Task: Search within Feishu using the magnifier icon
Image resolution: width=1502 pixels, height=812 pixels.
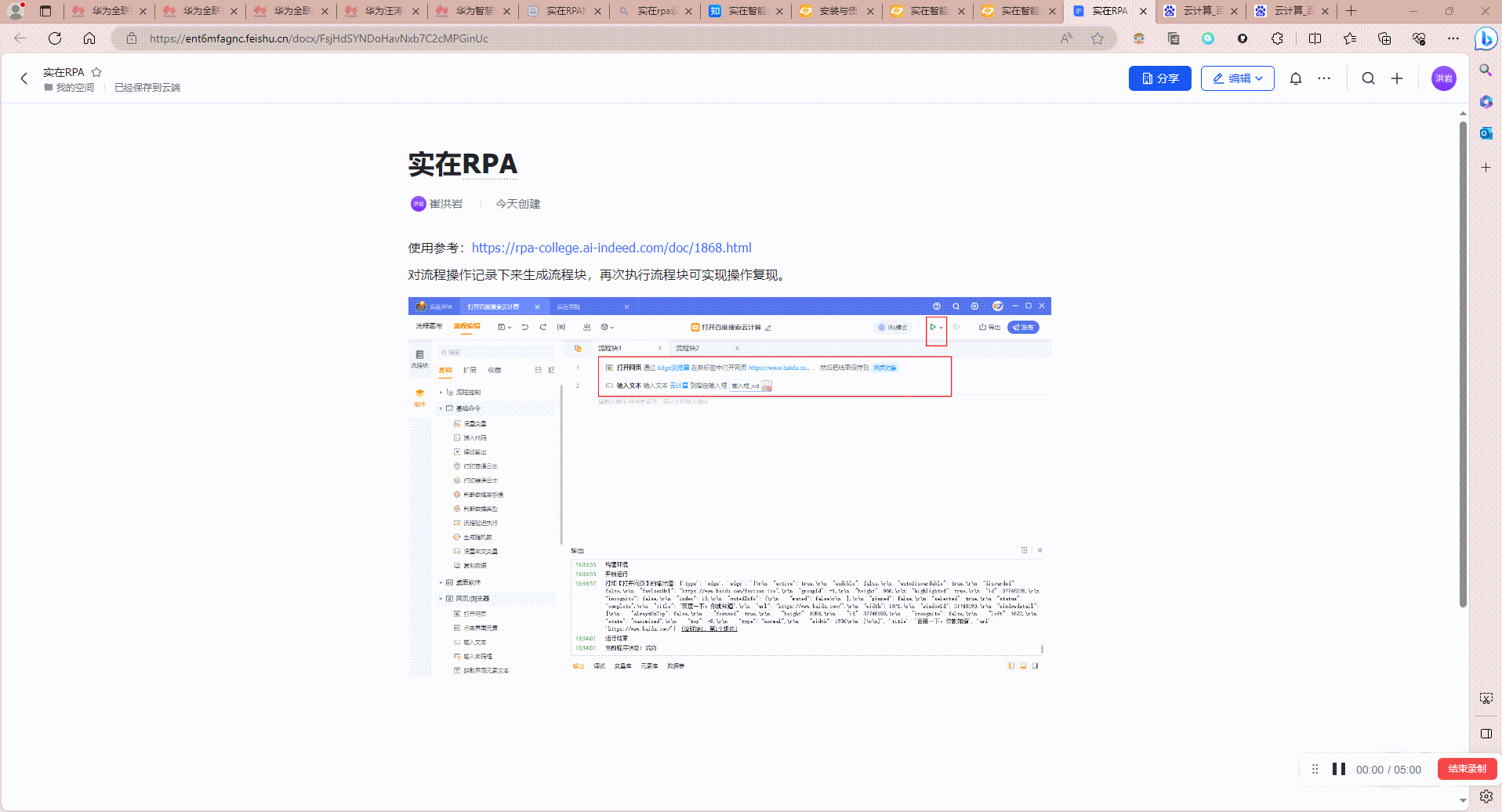Action: coord(1368,78)
